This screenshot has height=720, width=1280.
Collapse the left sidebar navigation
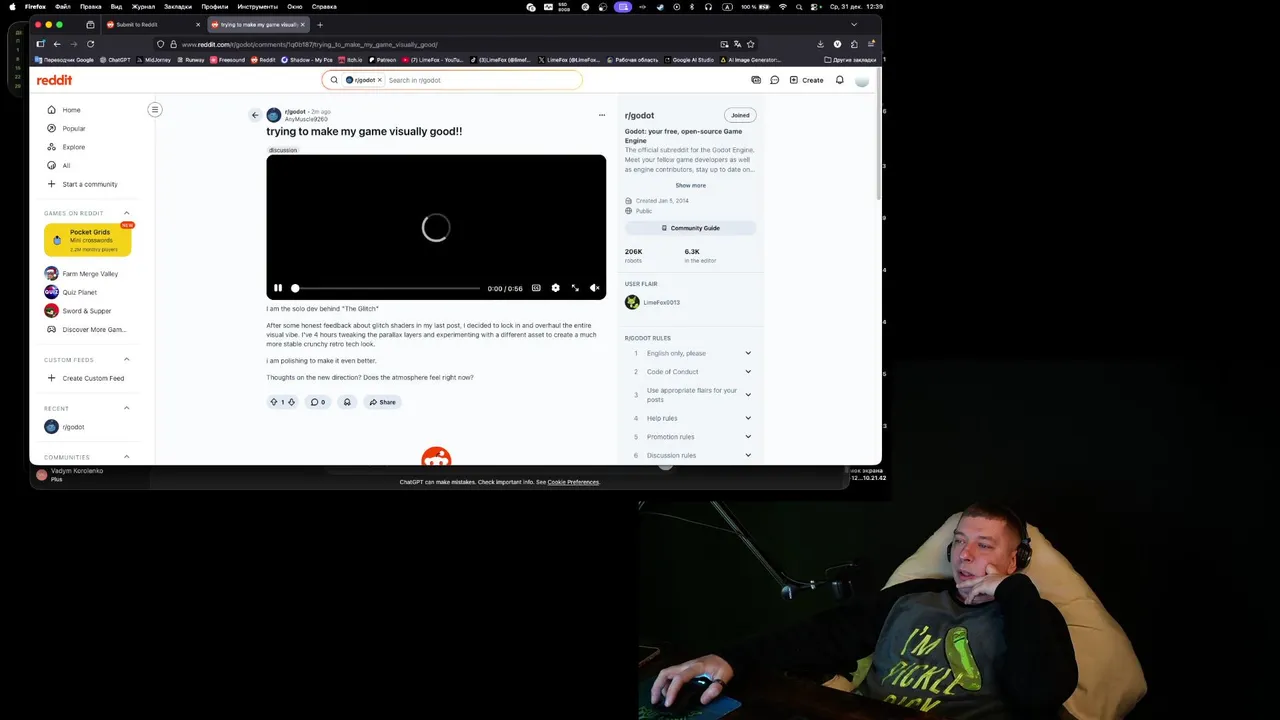click(x=155, y=109)
